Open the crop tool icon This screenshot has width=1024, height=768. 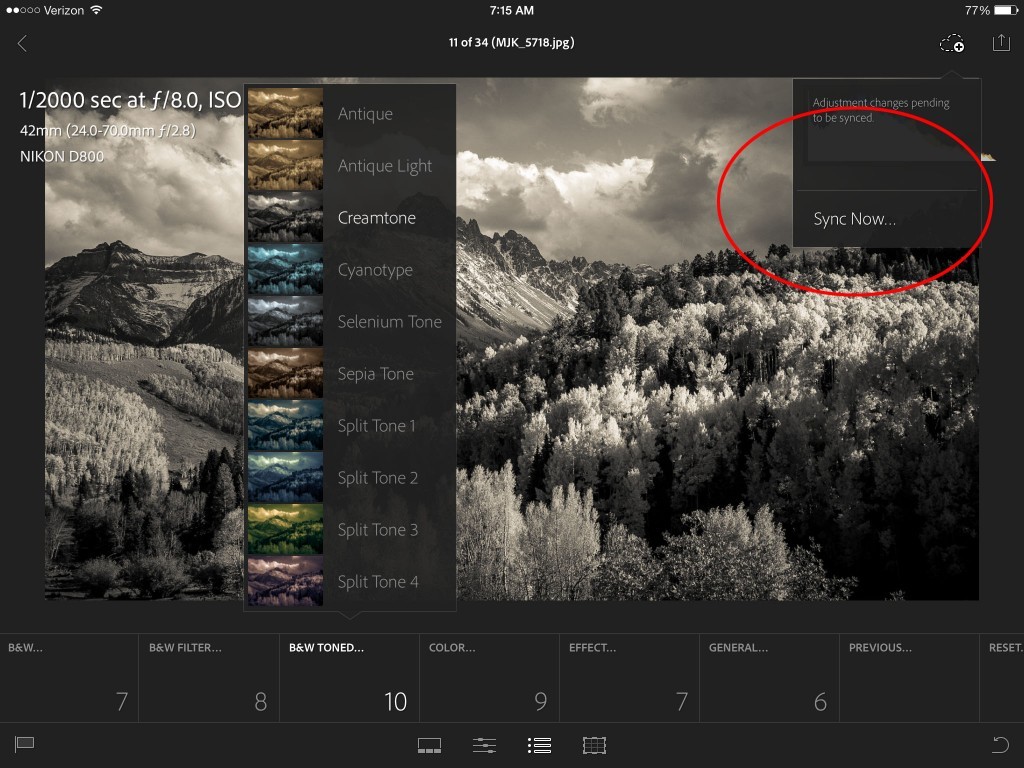pos(594,745)
